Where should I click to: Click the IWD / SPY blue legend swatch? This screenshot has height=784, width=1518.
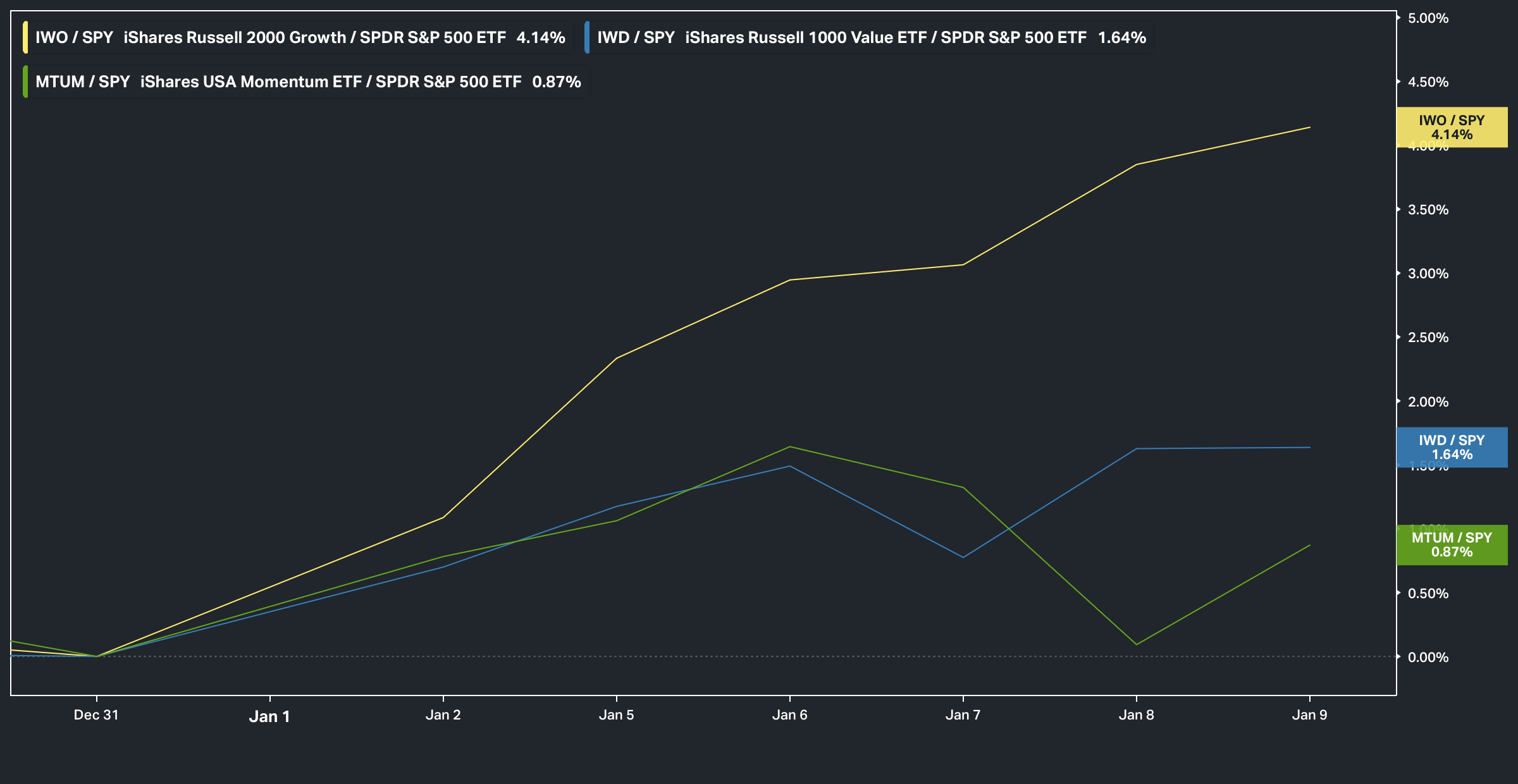point(587,37)
